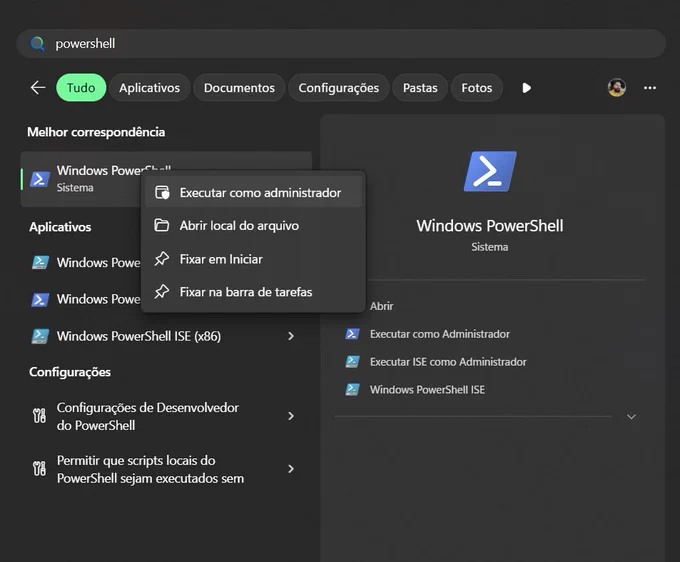680x562 pixels.
Task: Click Executar ISE como Administrador
Action: pyautogui.click(x=448, y=362)
